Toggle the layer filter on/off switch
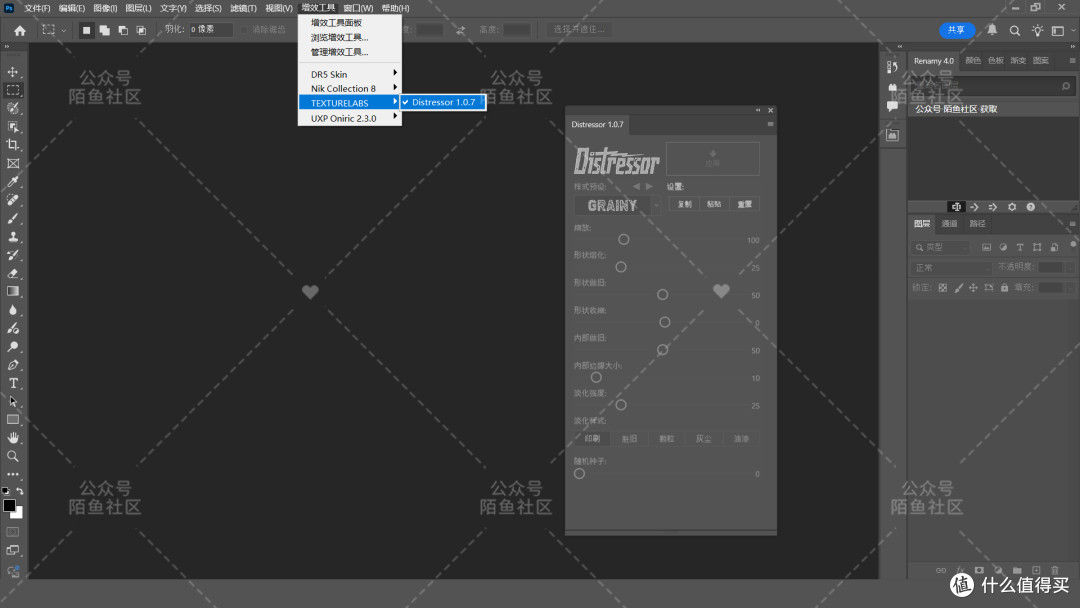This screenshot has height=608, width=1080. 1072,245
